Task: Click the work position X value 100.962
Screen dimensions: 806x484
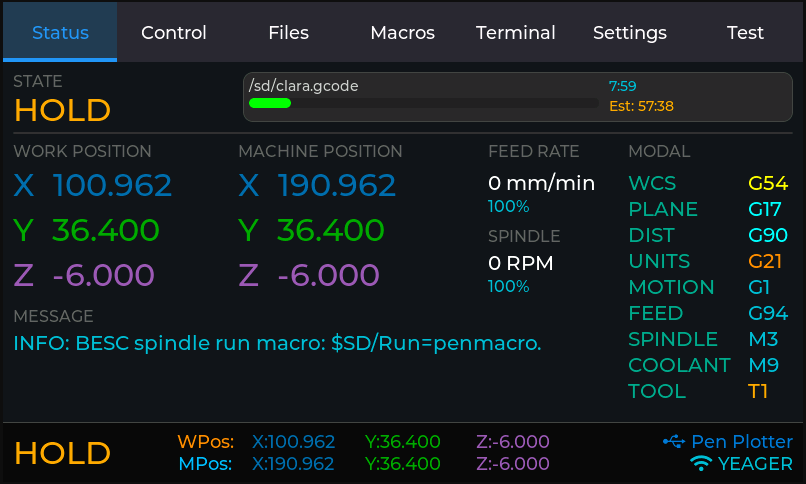Action: coord(112,185)
